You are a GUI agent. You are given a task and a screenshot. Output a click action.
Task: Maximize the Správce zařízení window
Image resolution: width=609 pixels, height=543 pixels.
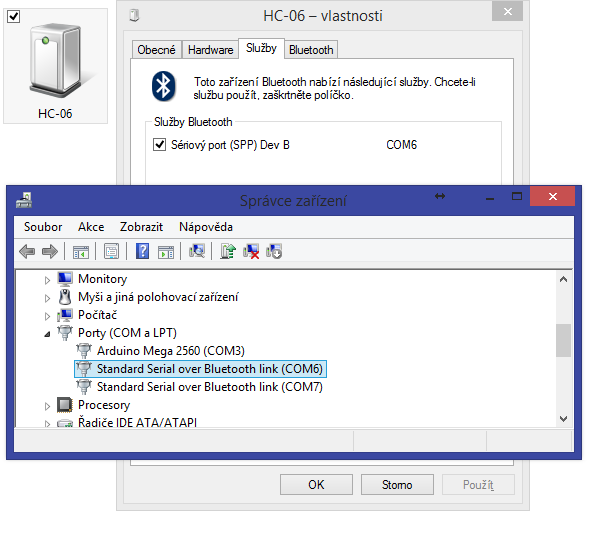coord(517,197)
